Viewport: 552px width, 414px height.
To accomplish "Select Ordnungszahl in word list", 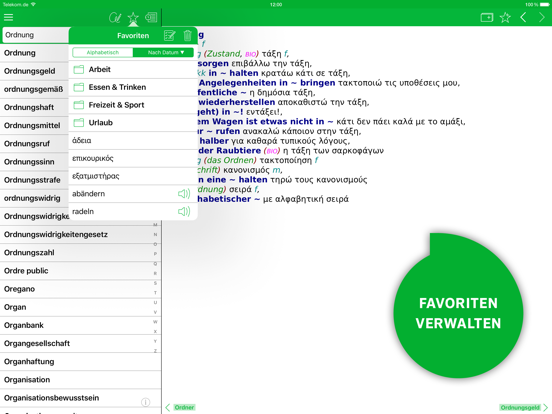I will [x=80, y=252].
